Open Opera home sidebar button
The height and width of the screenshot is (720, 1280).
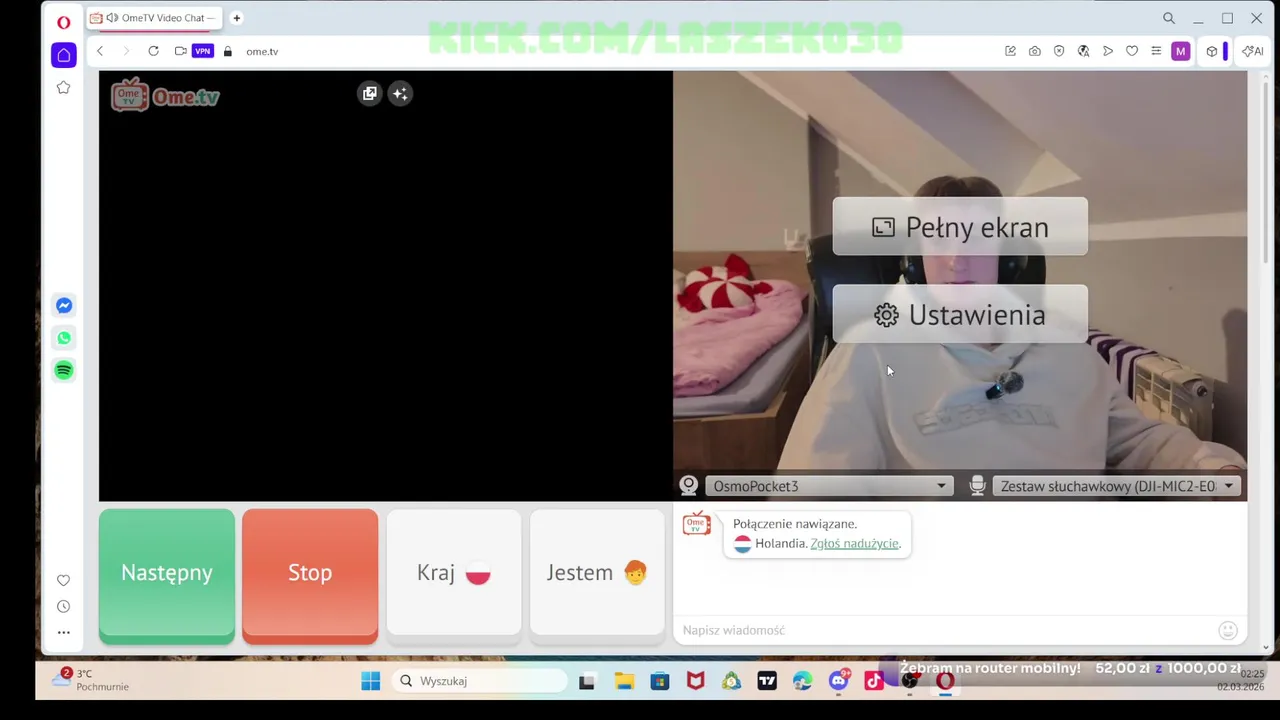(64, 55)
